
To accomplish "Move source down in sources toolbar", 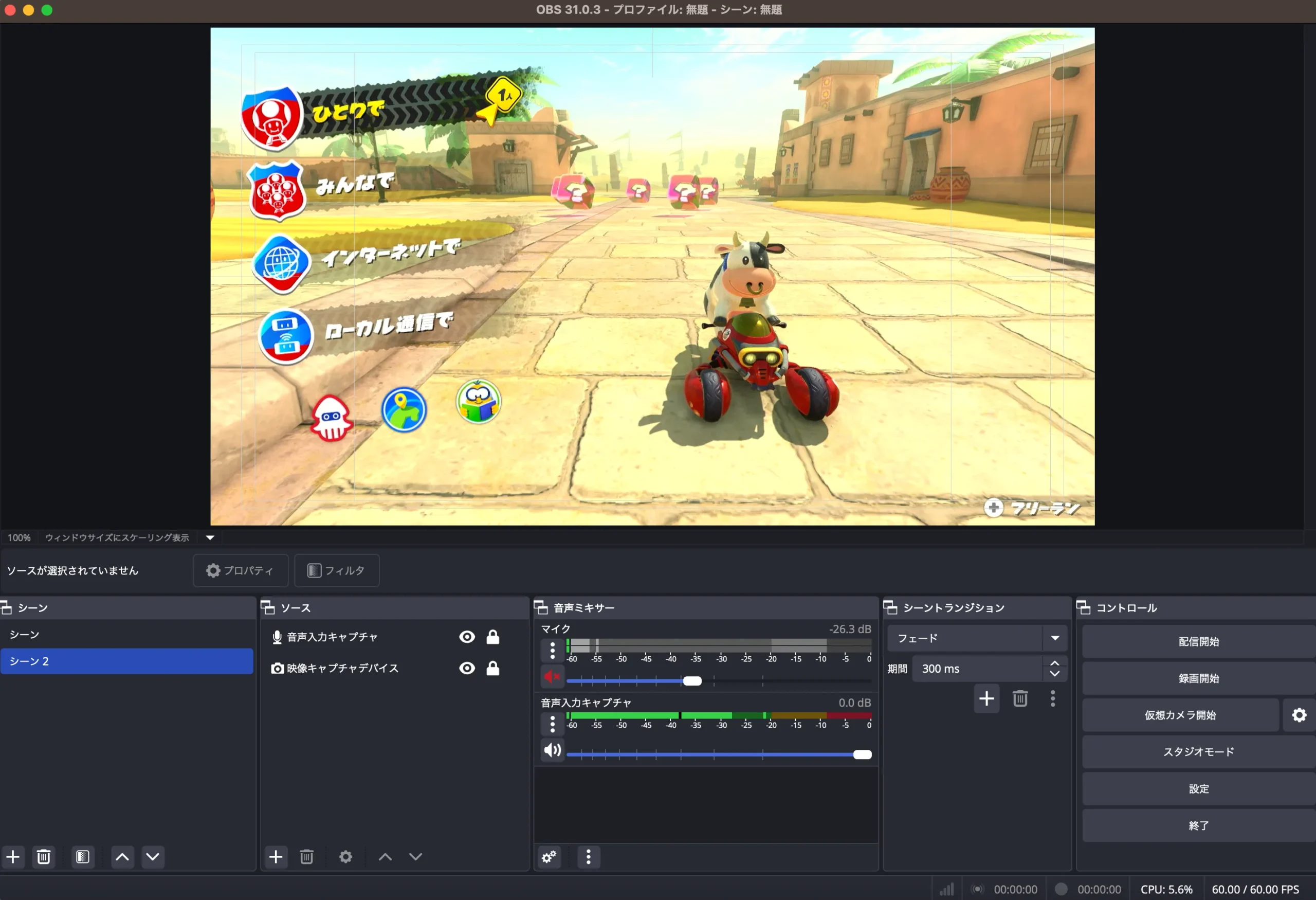I will (x=416, y=856).
